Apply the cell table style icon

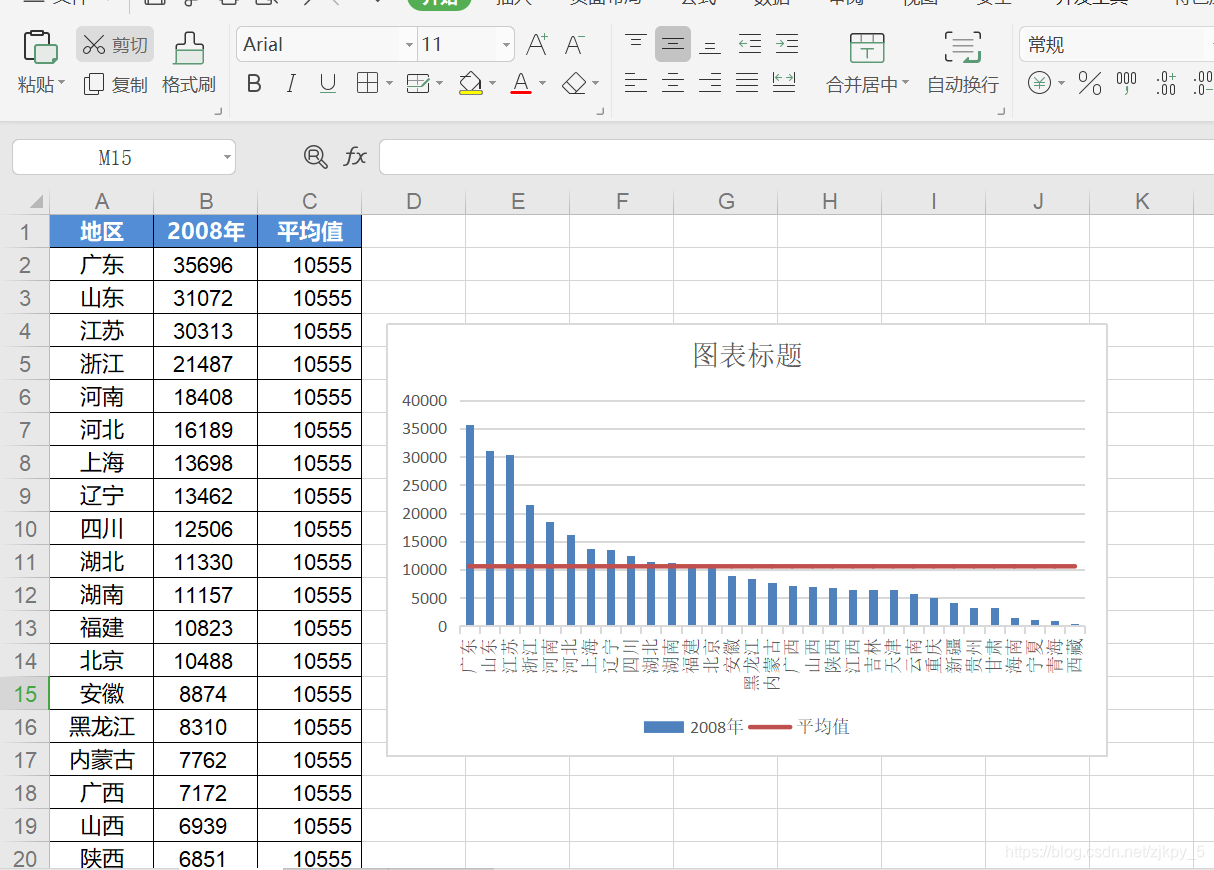[418, 84]
